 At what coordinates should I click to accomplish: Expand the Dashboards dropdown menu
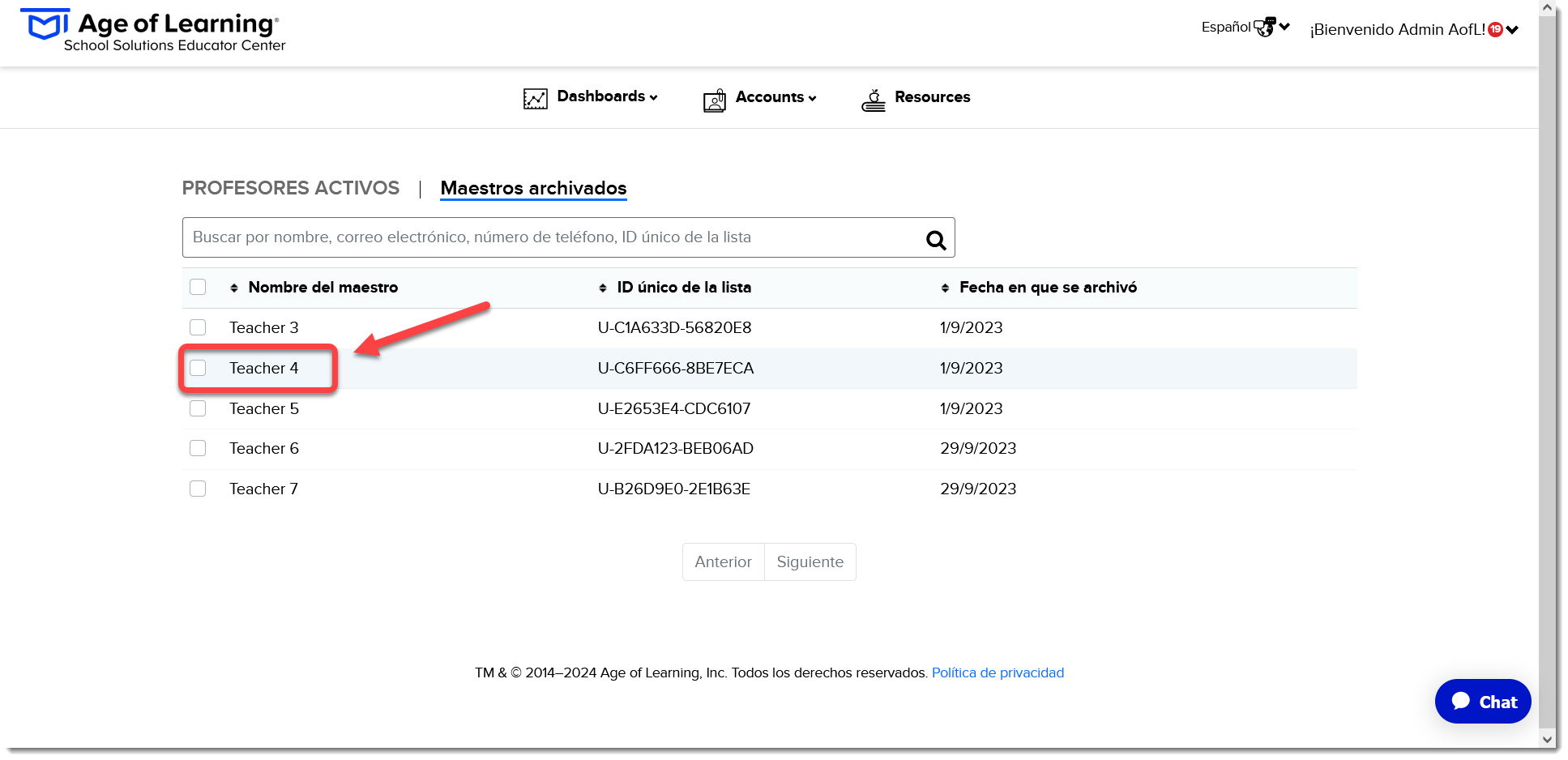[607, 96]
